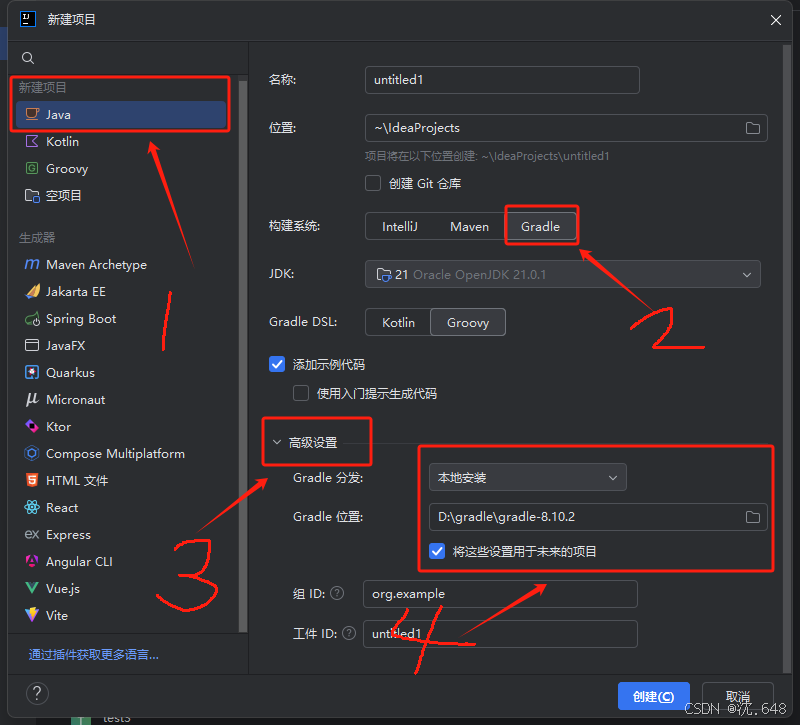The height and width of the screenshot is (725, 800).
Task: Select Kotlin in the project list
Action: pyautogui.click(x=121, y=141)
